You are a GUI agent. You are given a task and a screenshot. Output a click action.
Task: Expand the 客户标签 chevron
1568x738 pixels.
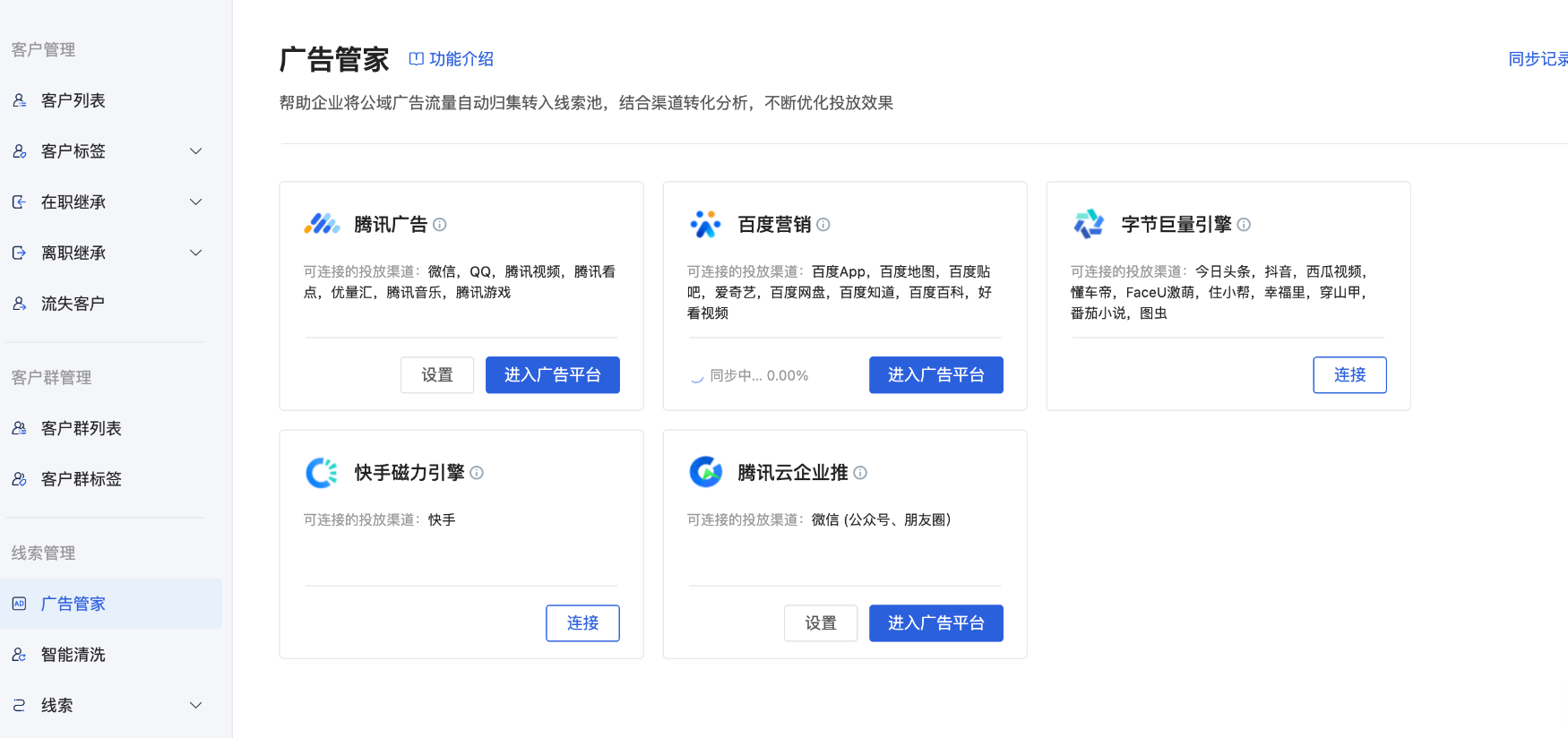point(196,151)
